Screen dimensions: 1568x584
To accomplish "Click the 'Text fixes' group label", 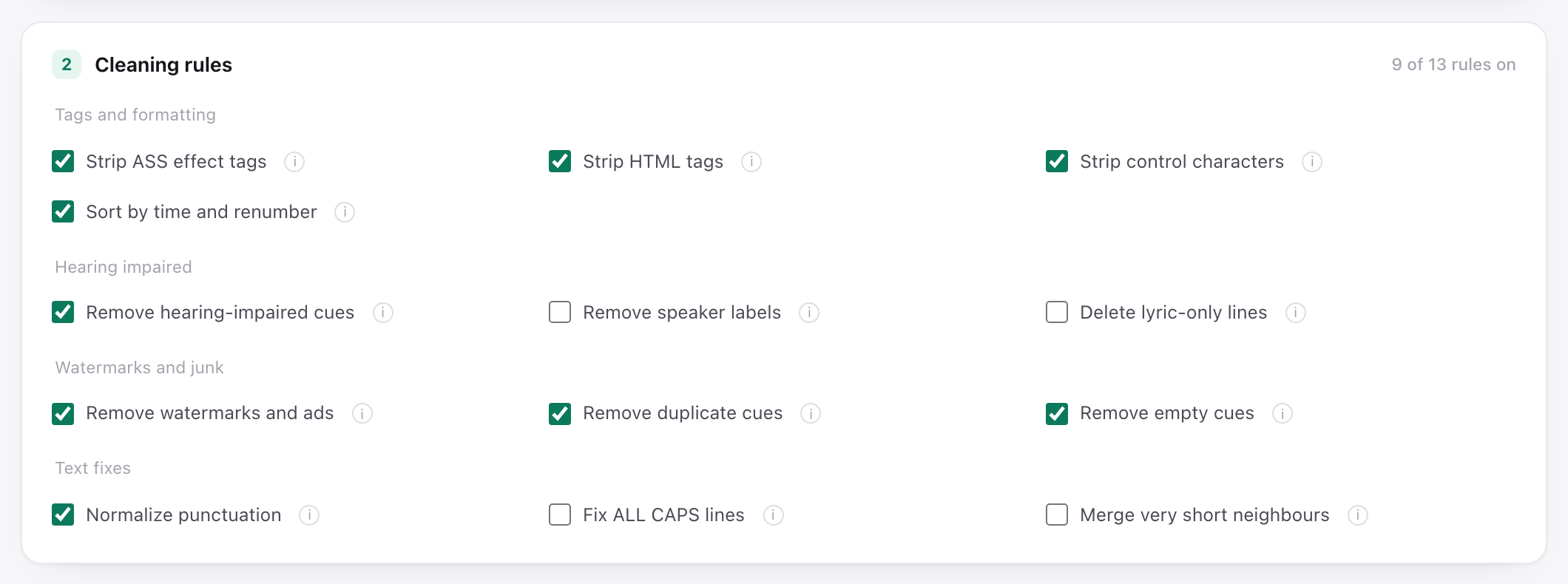I will pos(92,468).
